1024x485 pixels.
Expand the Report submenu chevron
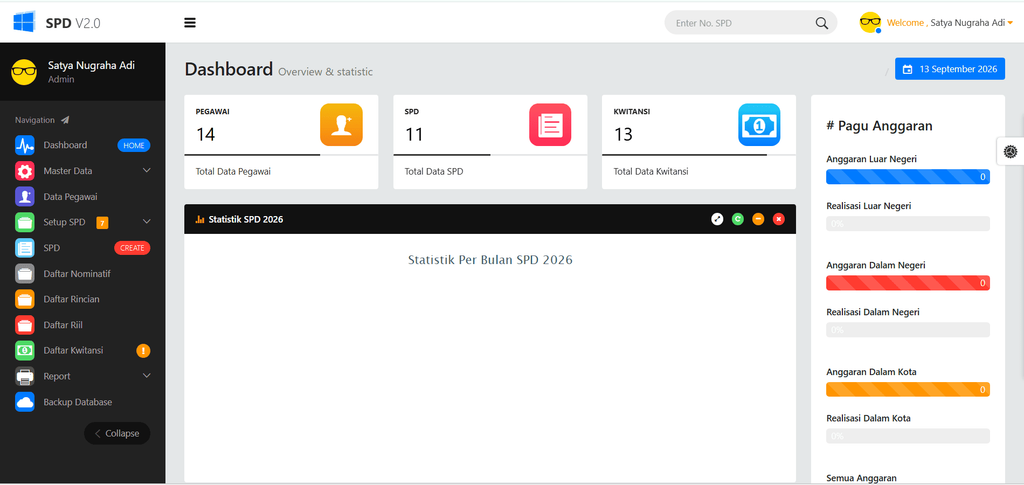146,376
